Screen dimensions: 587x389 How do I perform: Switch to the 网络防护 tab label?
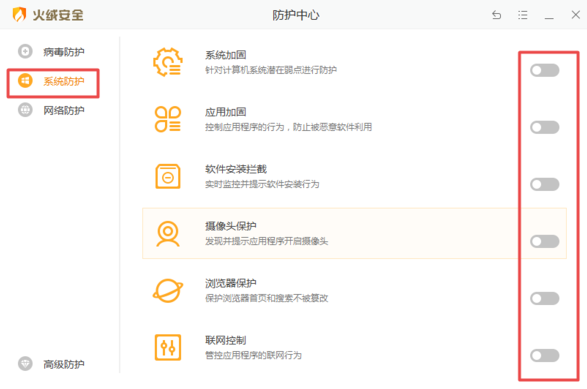(64, 110)
